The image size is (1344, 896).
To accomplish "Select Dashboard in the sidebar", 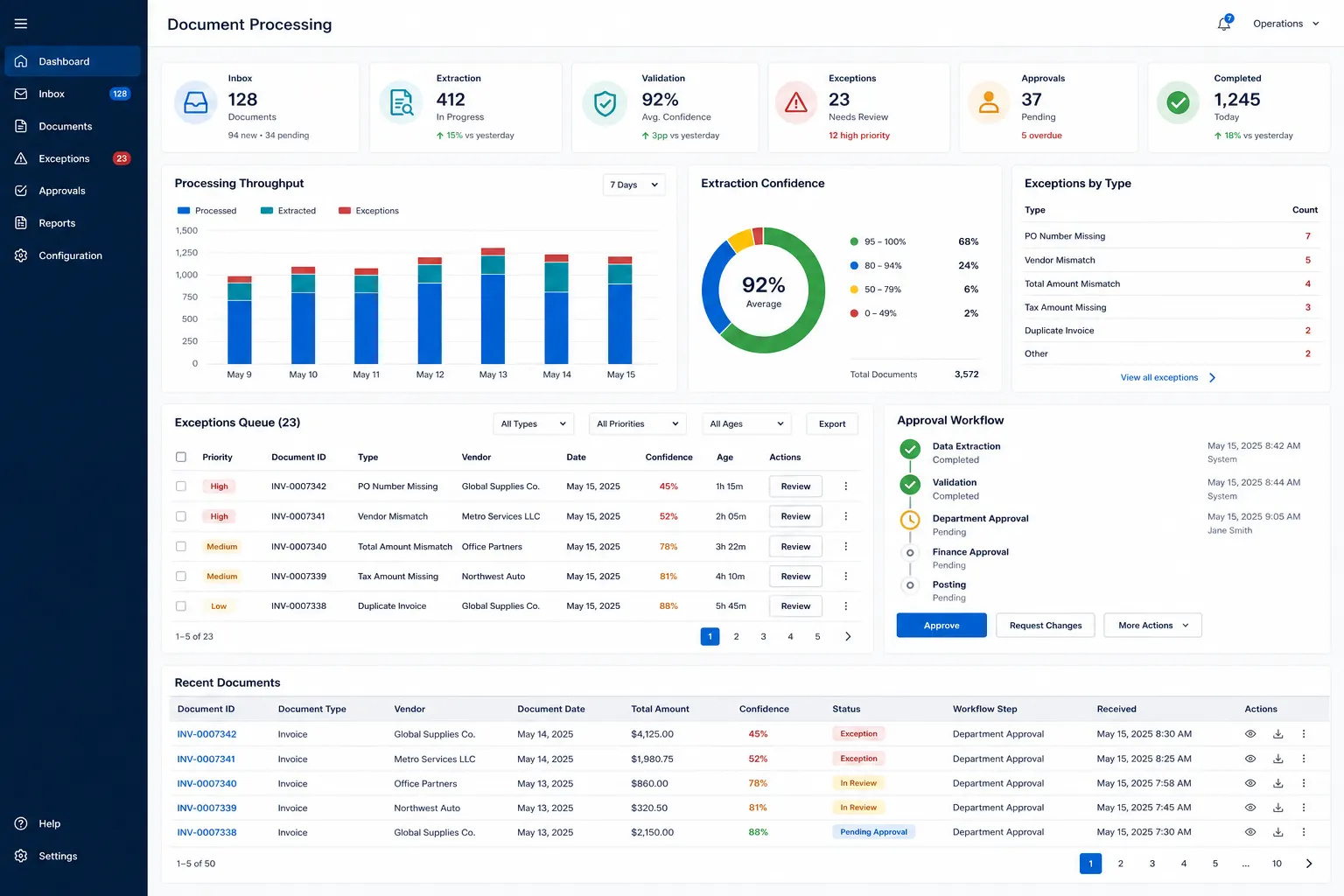I will click(73, 61).
